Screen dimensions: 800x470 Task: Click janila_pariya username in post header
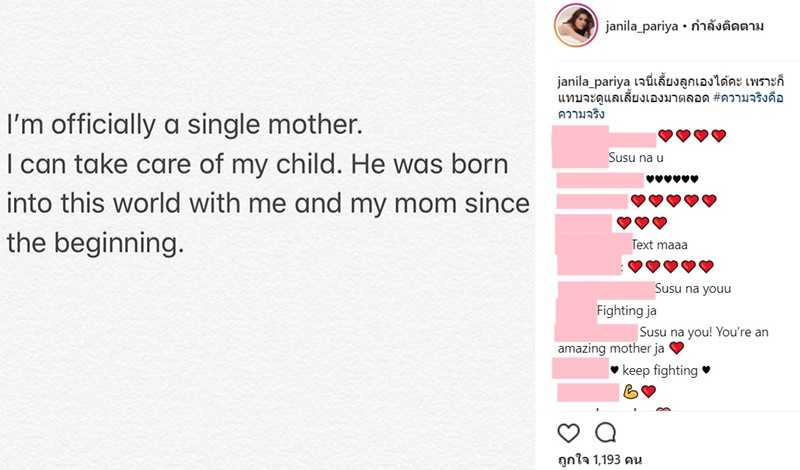coord(640,25)
